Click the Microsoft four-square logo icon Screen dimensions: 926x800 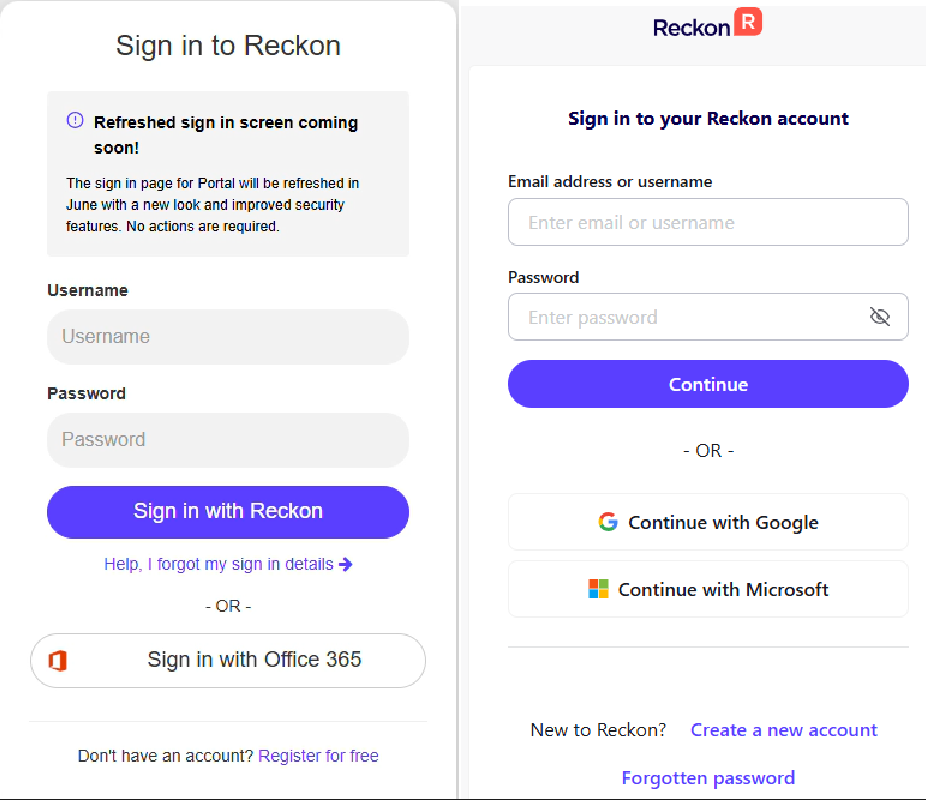pos(598,589)
